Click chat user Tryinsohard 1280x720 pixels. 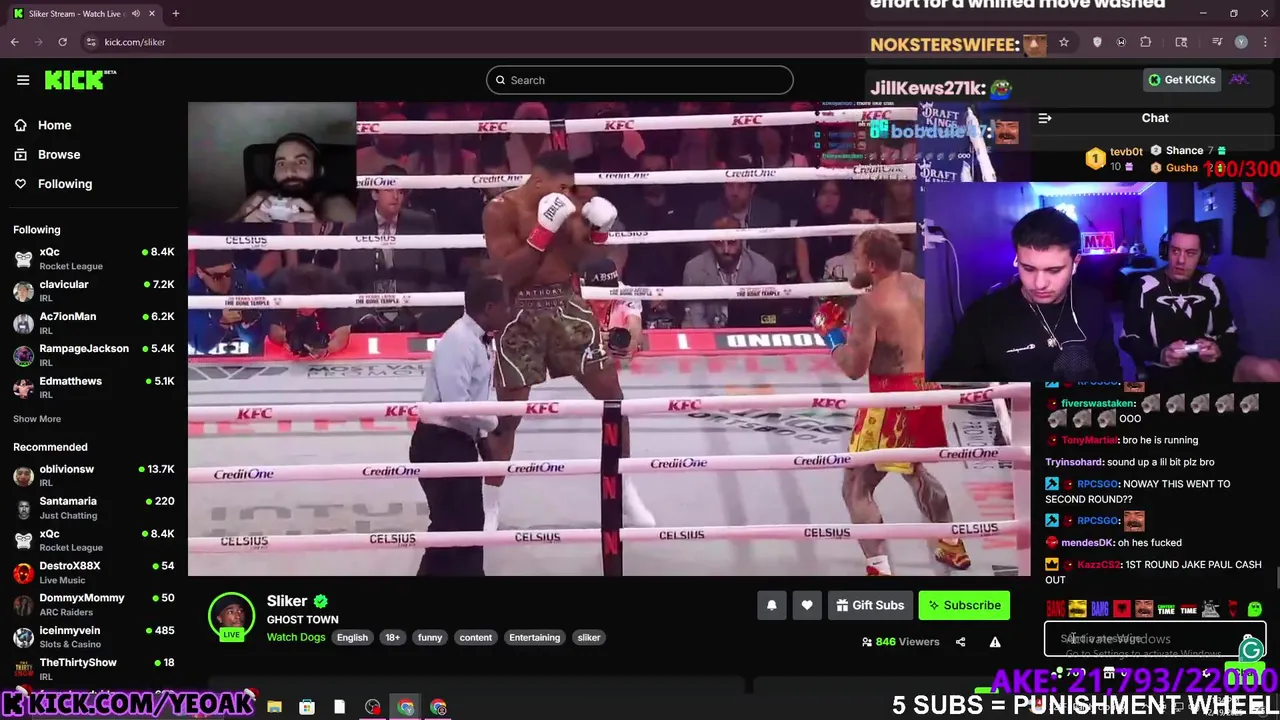(1075, 463)
